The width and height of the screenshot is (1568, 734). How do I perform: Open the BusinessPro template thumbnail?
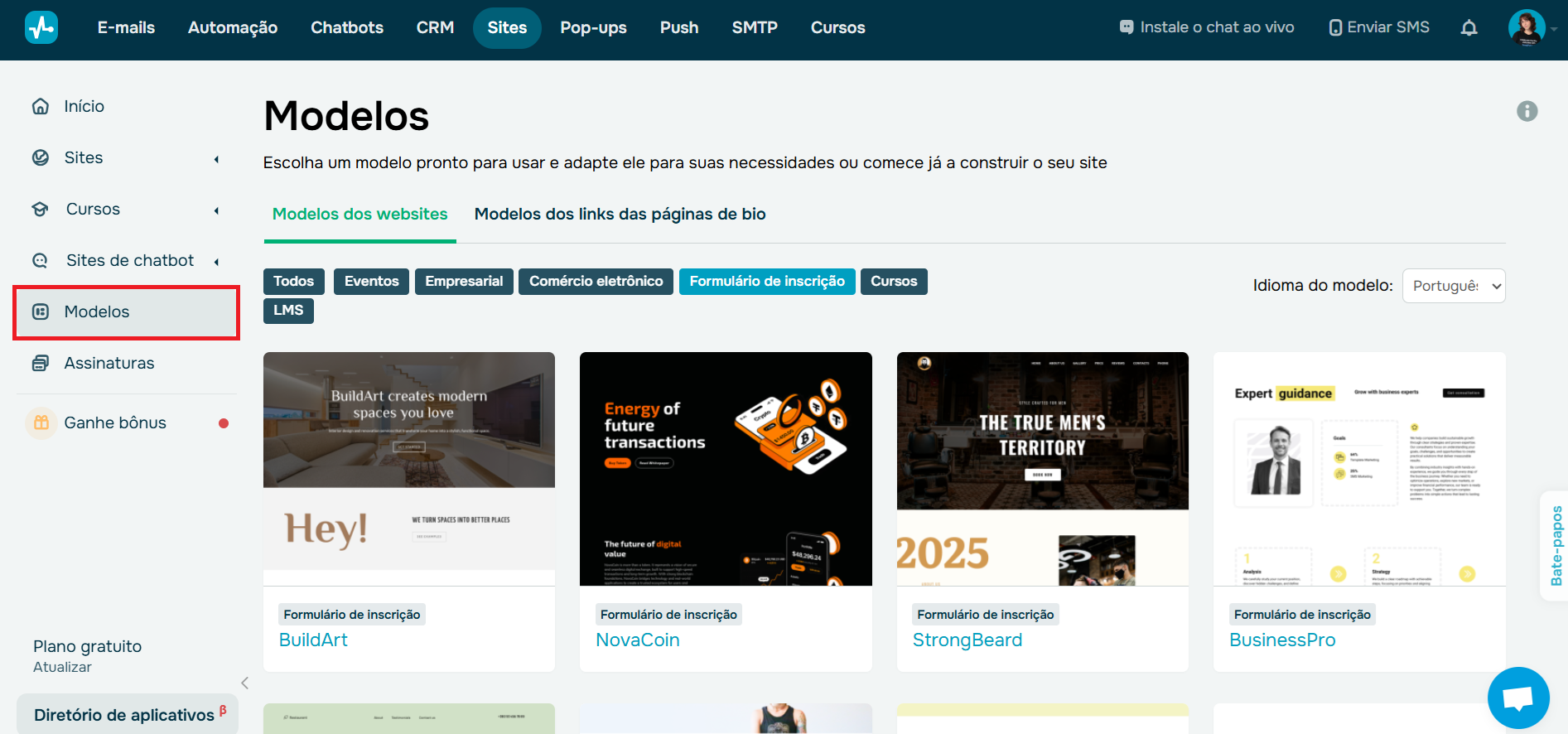(1359, 469)
